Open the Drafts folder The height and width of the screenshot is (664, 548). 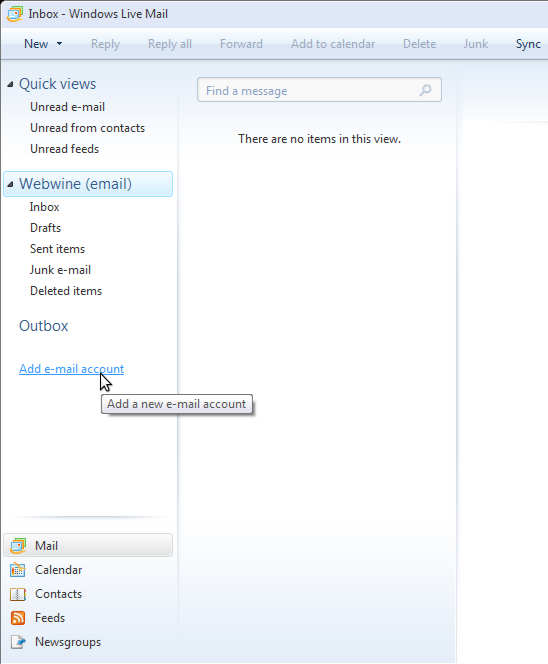[45, 228]
